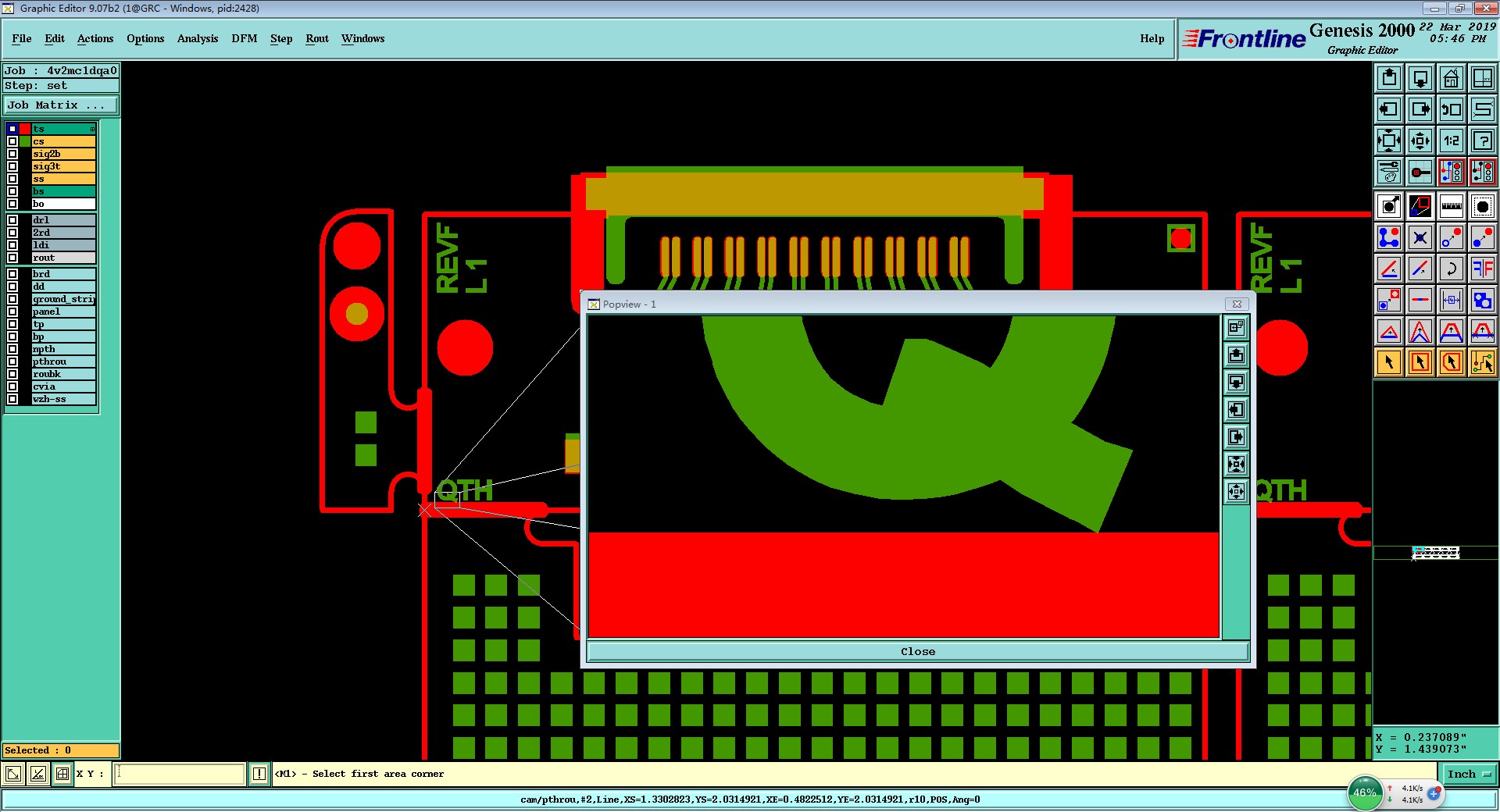Toggle display of the wzh-ss layer
This screenshot has height=812, width=1500.
tap(12, 399)
